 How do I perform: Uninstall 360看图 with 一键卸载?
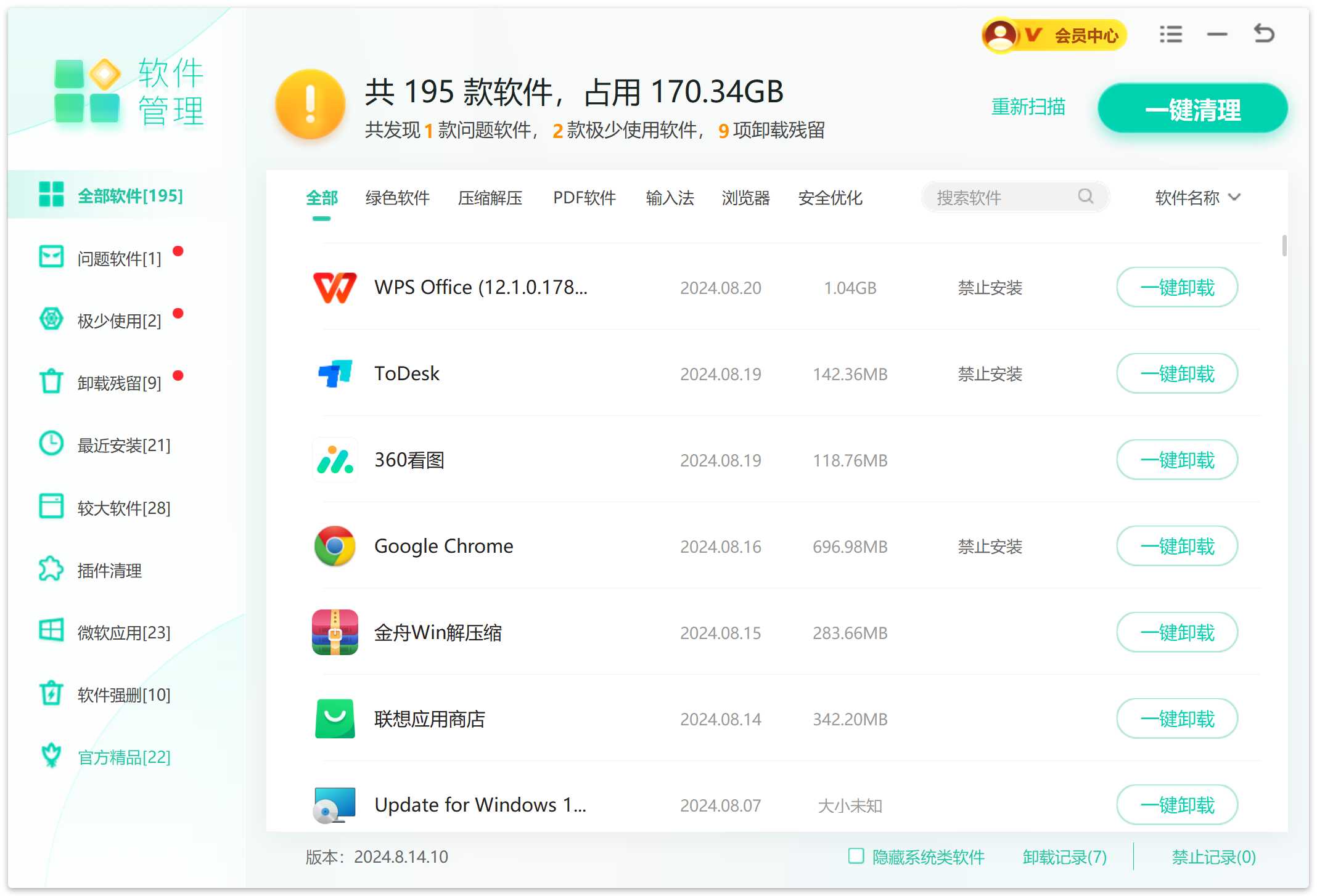pos(1177,460)
